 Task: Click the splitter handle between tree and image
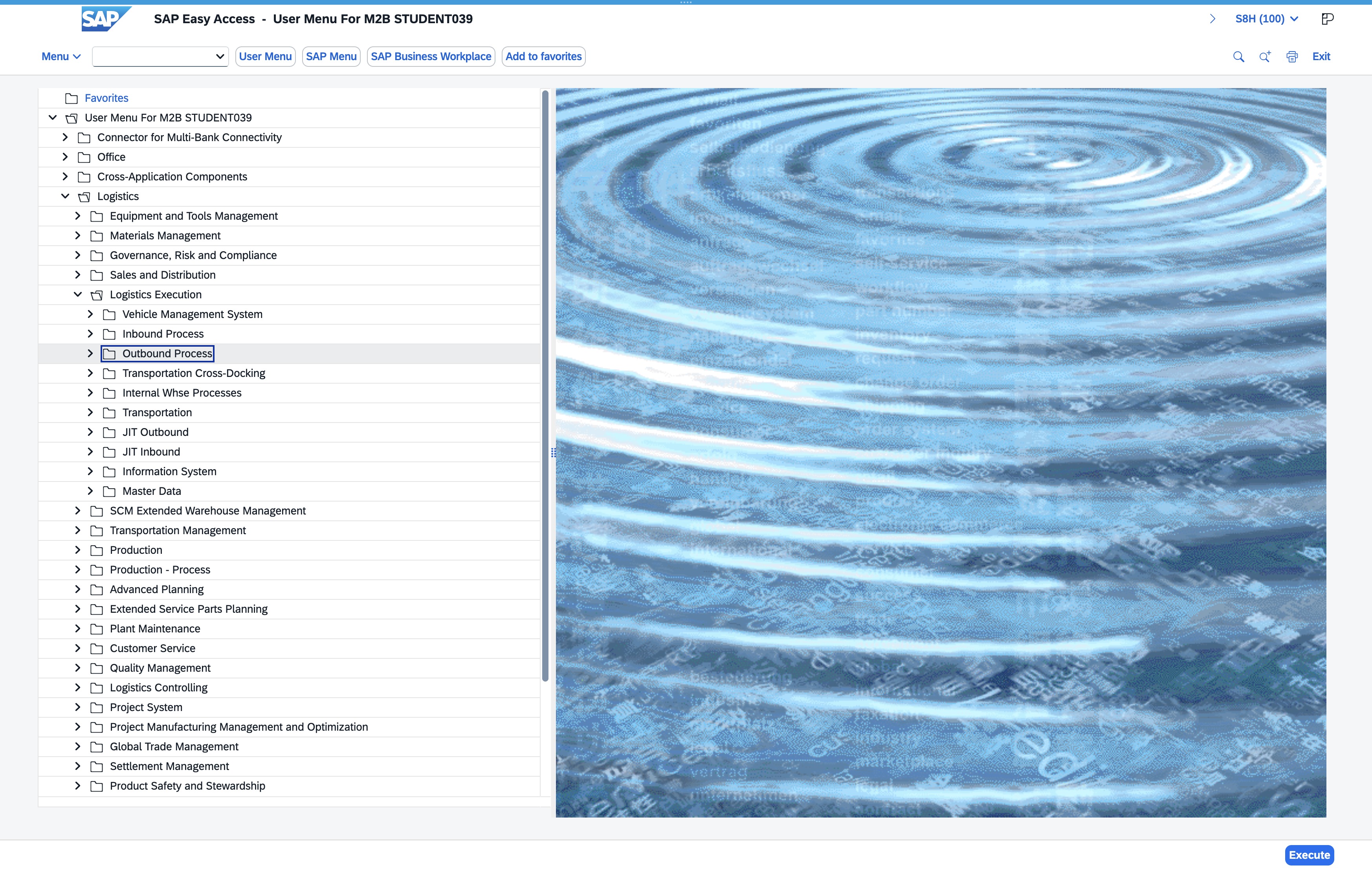tap(553, 453)
